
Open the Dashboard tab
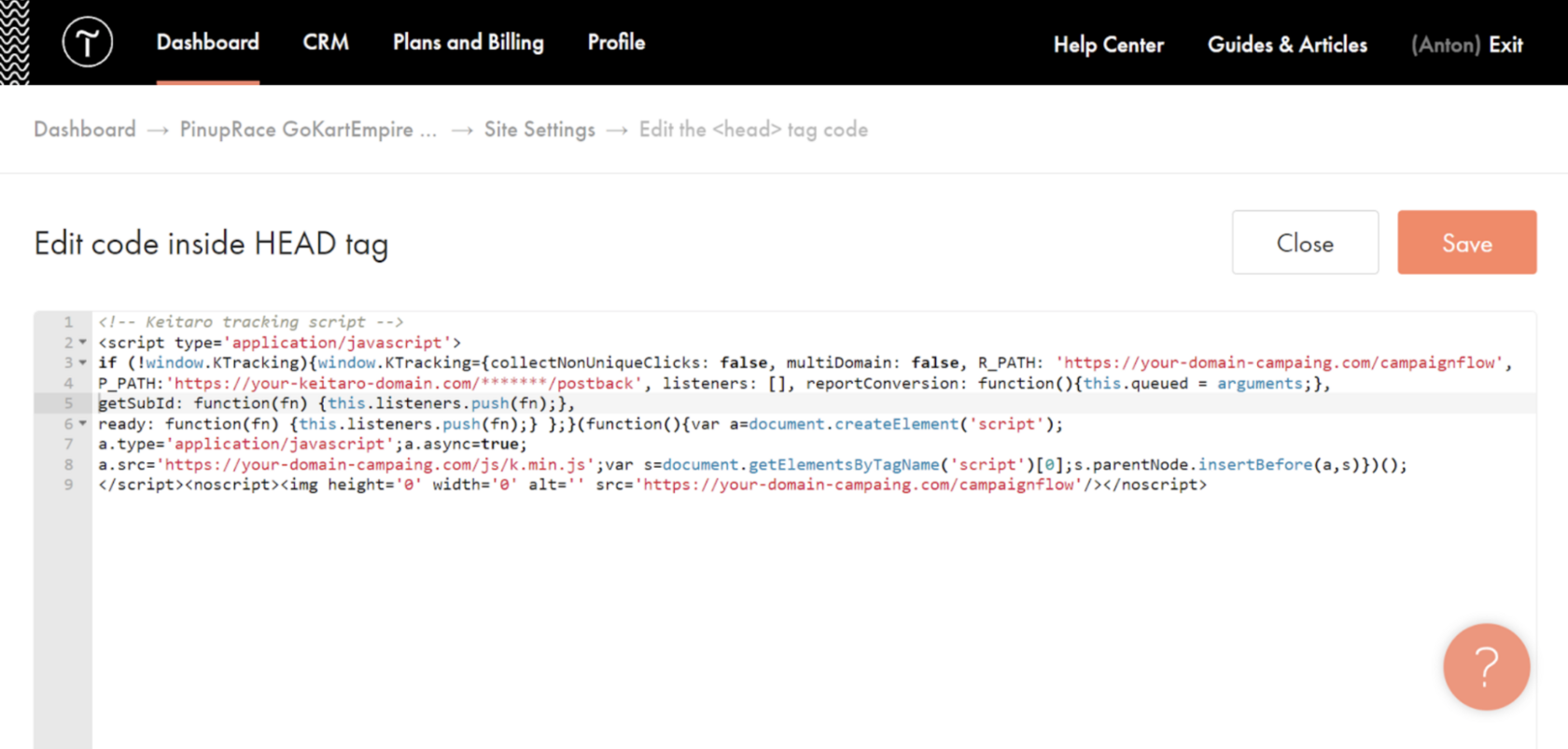208,42
